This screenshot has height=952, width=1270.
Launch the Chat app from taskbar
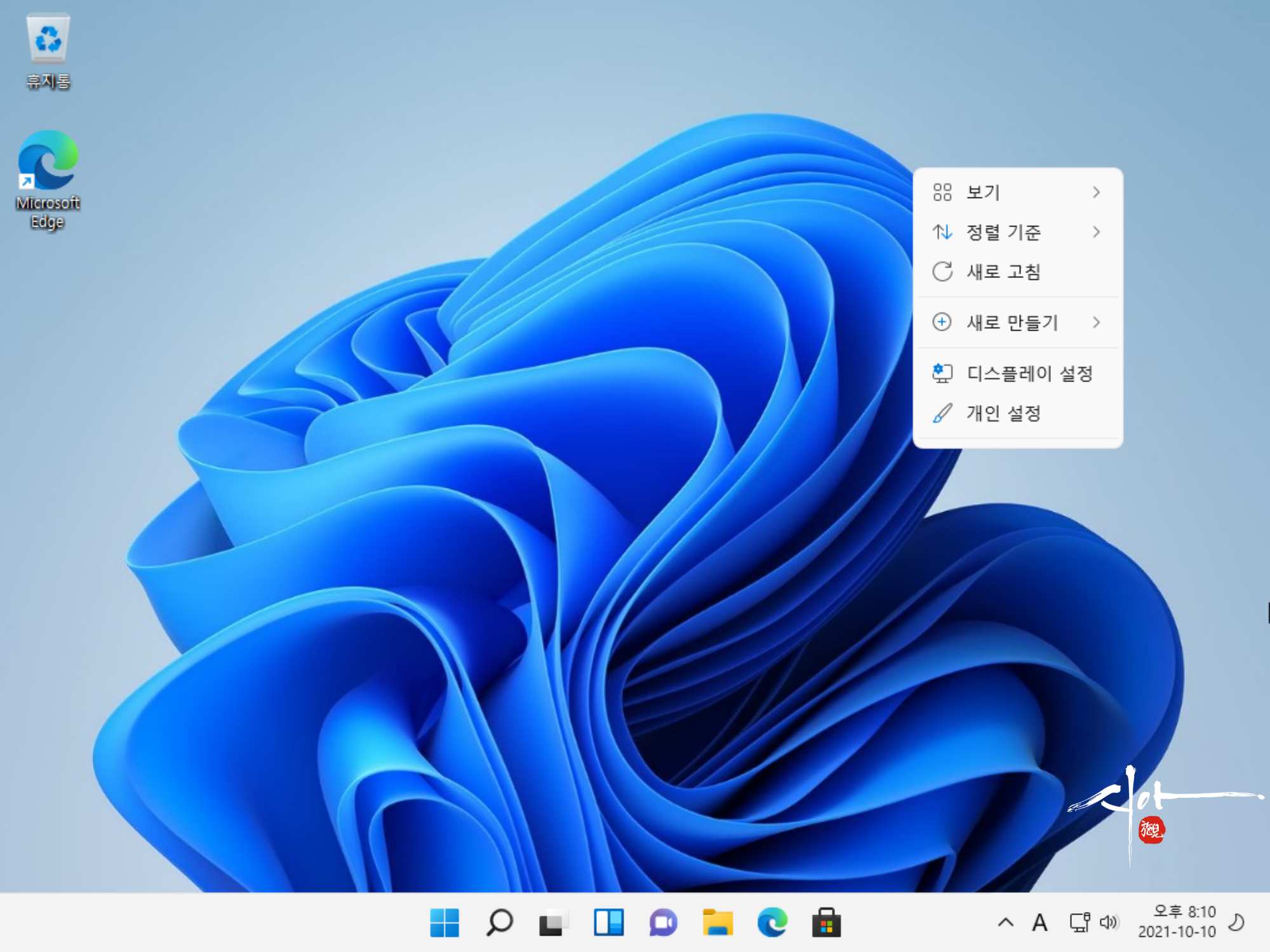click(x=663, y=922)
